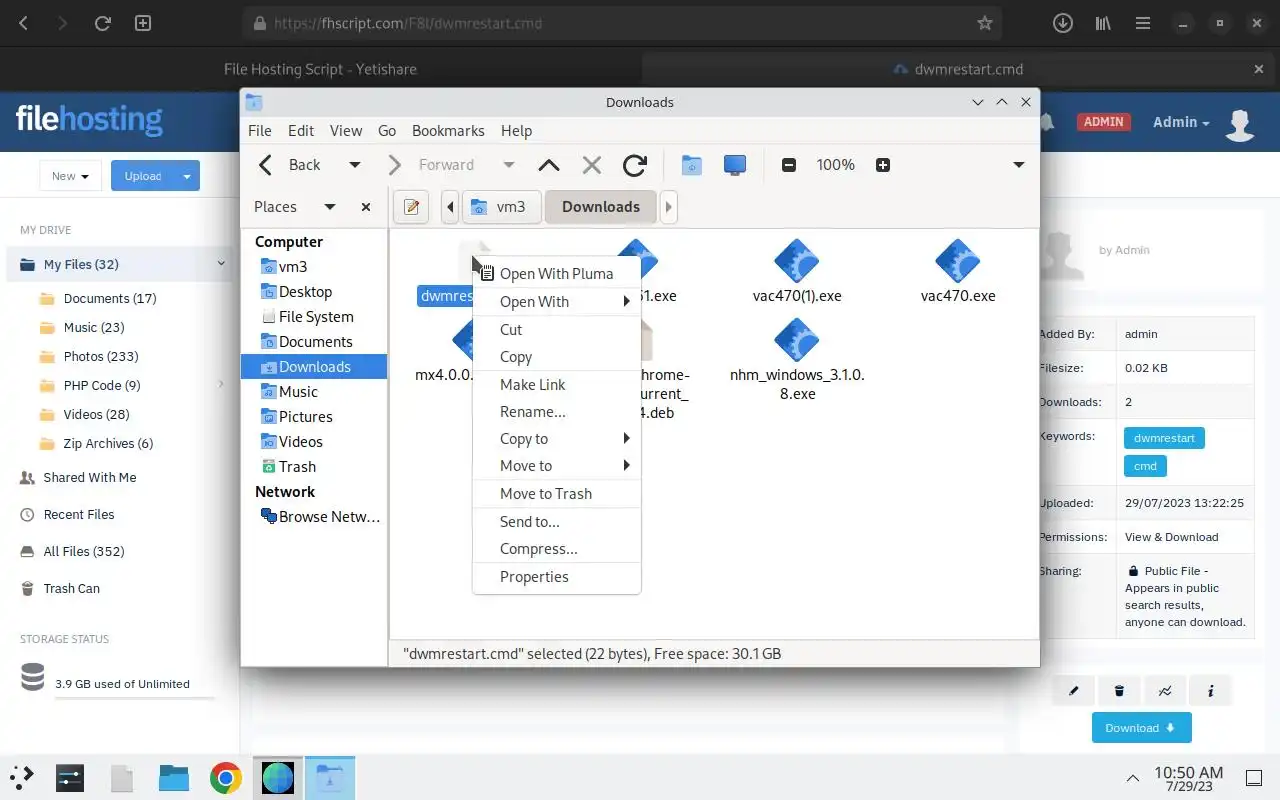Open the Computer toolbar icon
This screenshot has width=1280, height=800.
[735, 165]
